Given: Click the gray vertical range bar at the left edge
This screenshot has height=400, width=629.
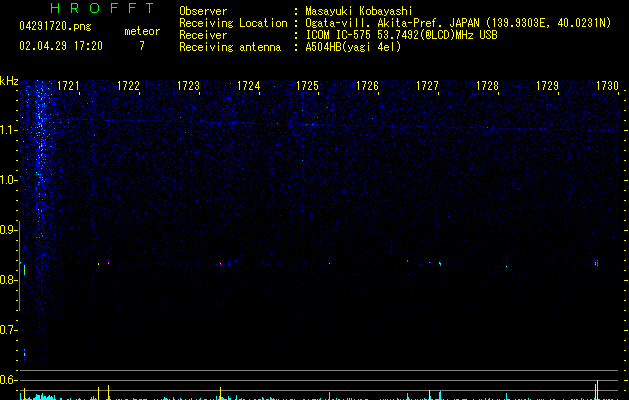Looking at the screenshot, I should tap(20, 266).
